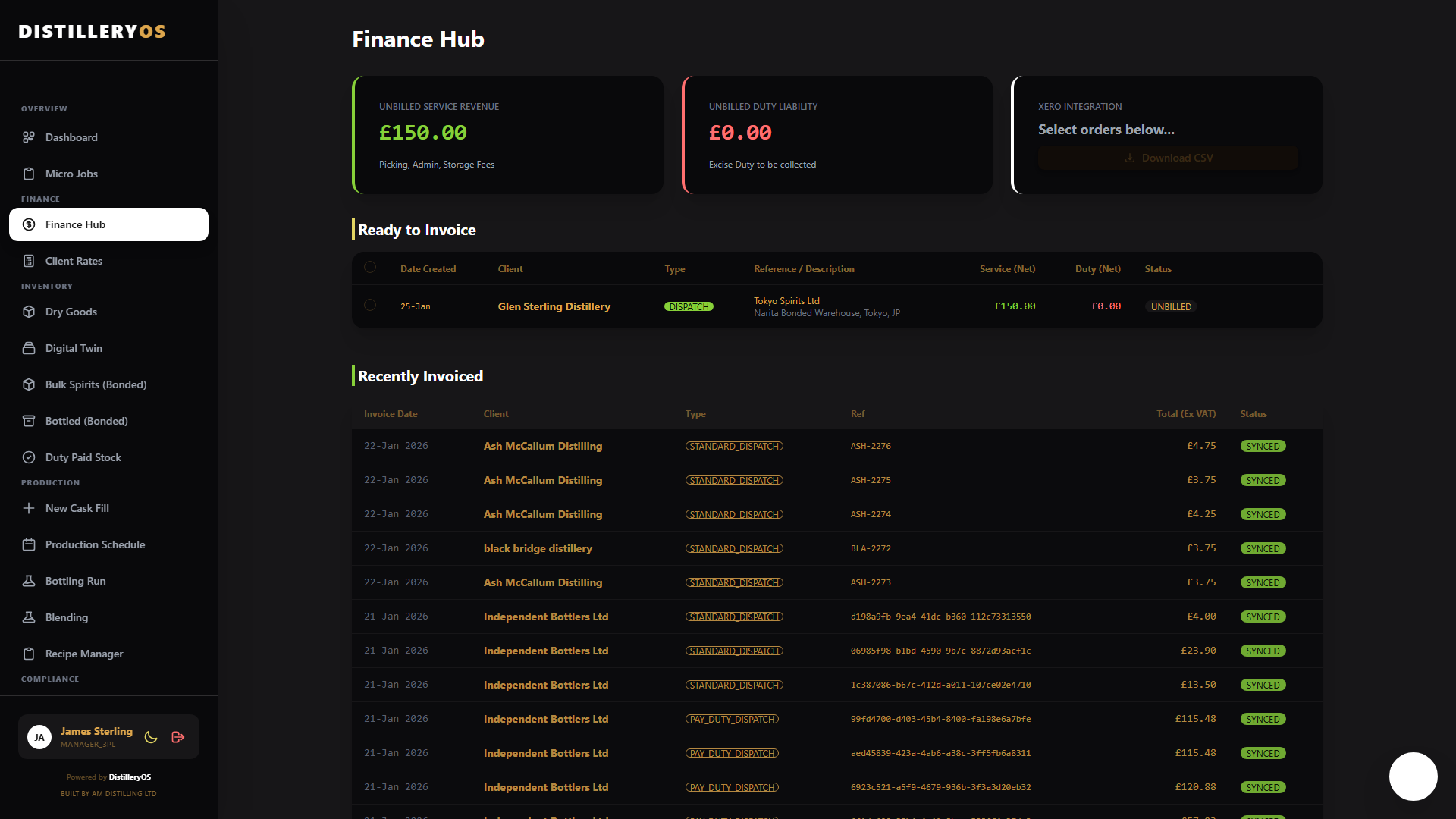Click the DistilleryOS powered-by link
Image resolution: width=1456 pixels, height=819 pixels.
coord(130,777)
